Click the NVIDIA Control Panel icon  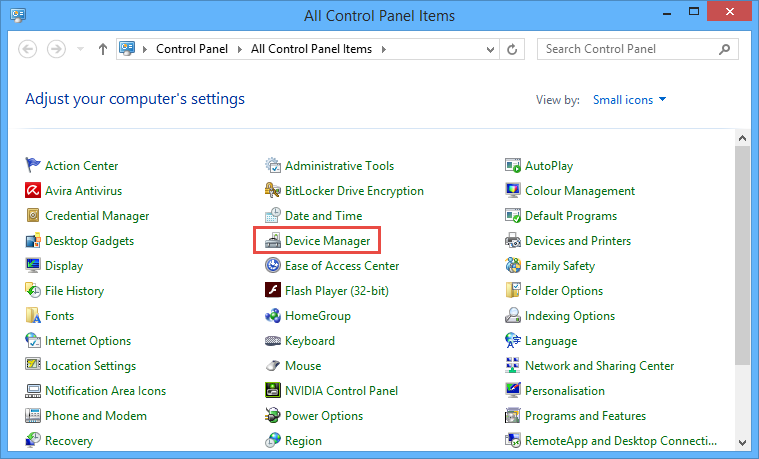[273, 390]
